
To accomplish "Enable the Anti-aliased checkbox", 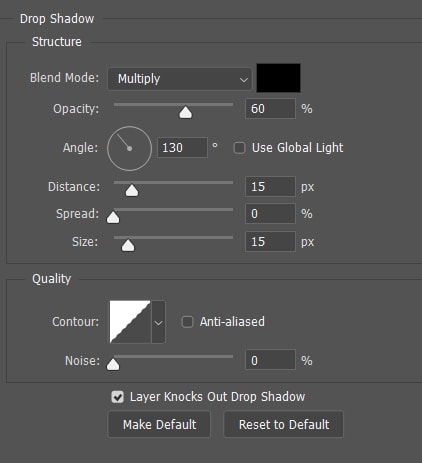I will (187, 322).
